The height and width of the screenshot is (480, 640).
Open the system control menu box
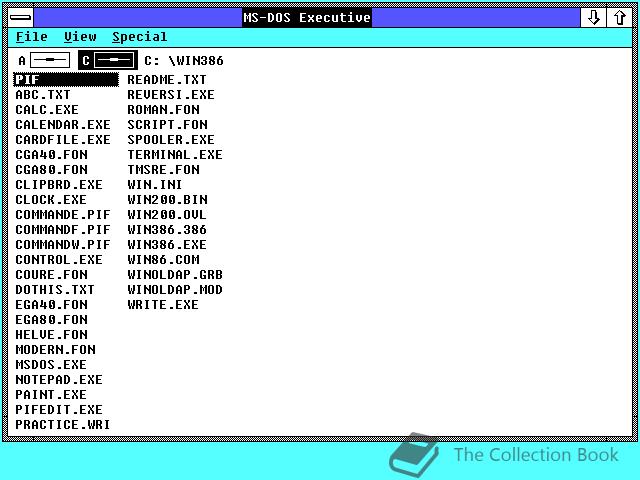[20, 18]
